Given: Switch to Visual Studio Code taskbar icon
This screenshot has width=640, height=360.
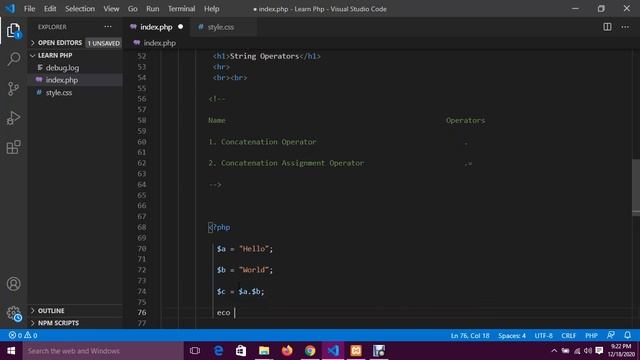Looking at the screenshot, I should pyautogui.click(x=333, y=351).
